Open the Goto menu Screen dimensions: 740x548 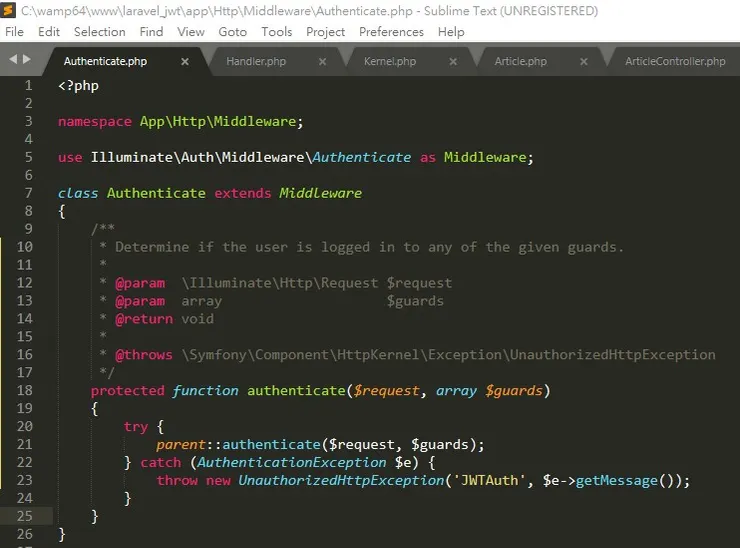pyautogui.click(x=233, y=32)
